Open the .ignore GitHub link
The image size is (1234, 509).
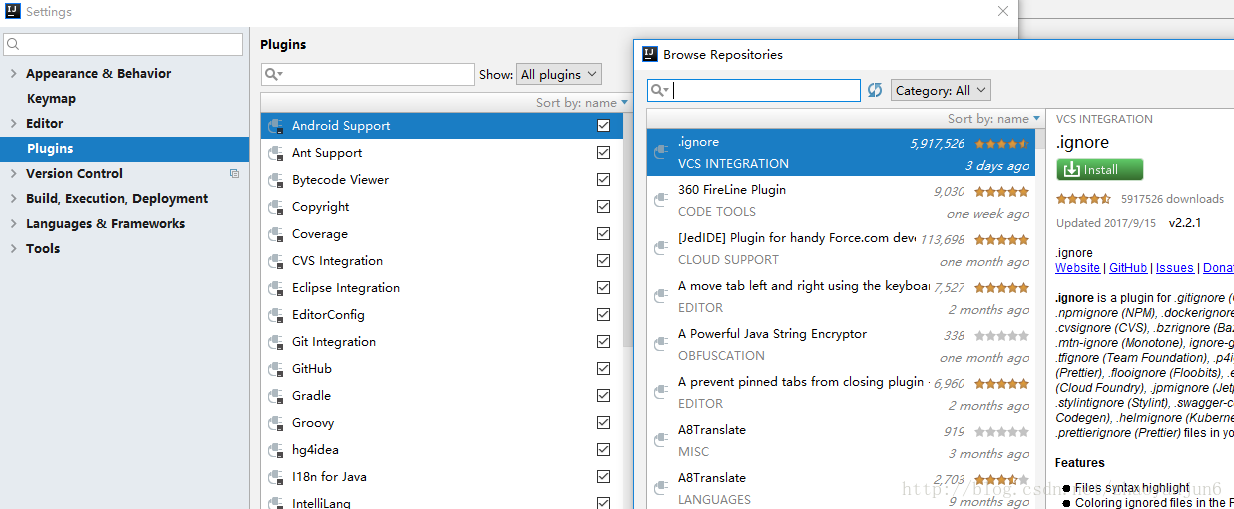tap(1128, 268)
